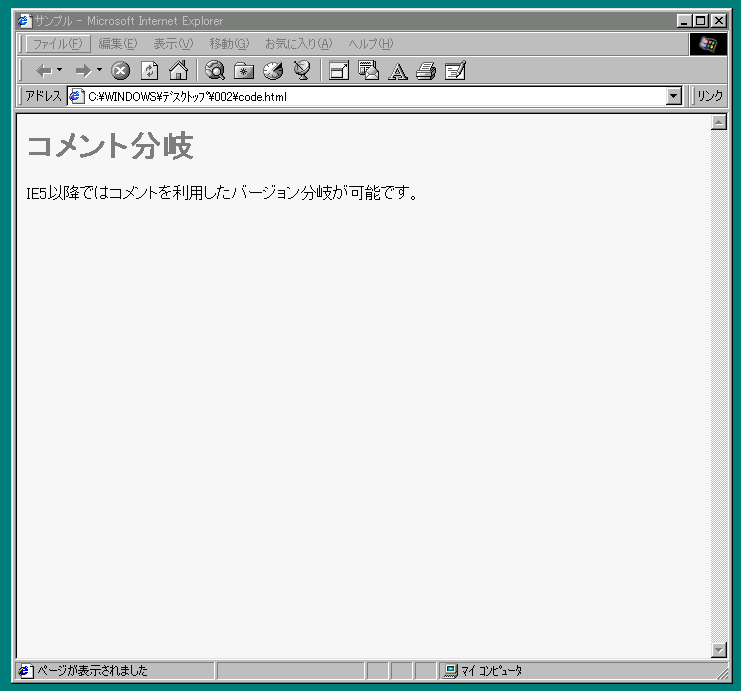The image size is (741, 691).
Task: Open the Mail toolbar icon
Action: (x=368, y=70)
